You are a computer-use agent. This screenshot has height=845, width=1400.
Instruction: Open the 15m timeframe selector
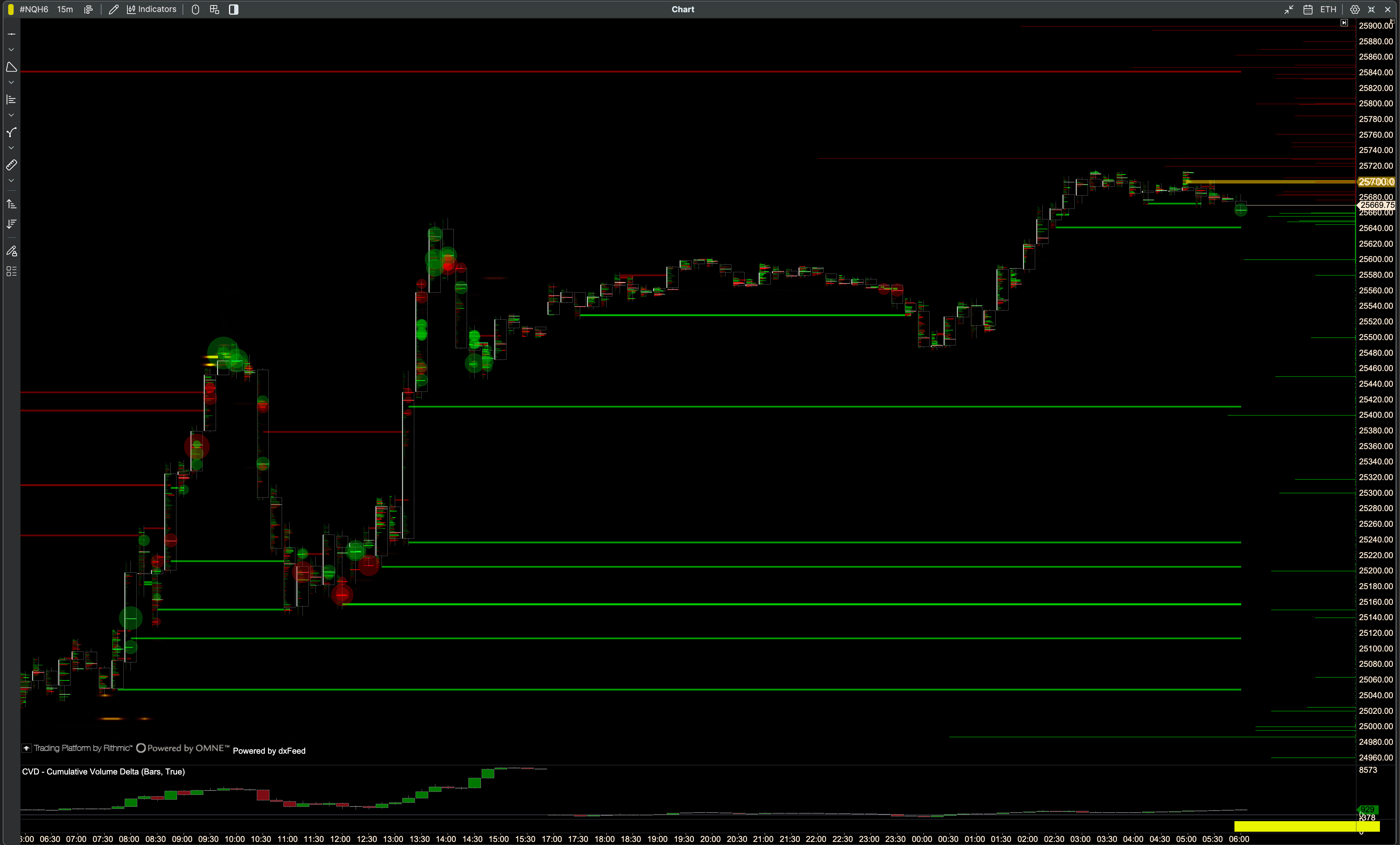(65, 9)
